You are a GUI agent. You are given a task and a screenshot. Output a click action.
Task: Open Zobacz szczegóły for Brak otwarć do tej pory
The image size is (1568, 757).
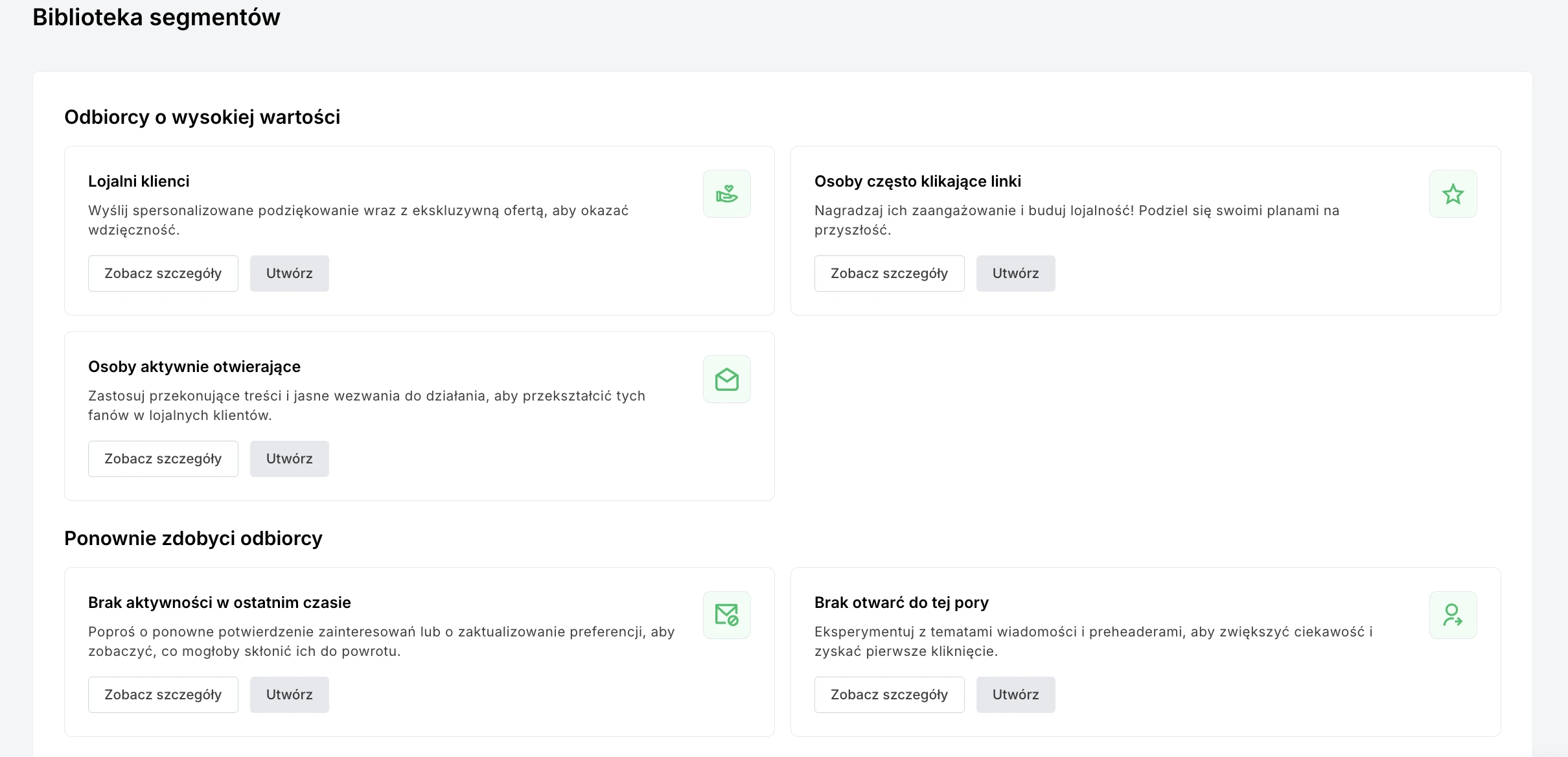tap(889, 695)
